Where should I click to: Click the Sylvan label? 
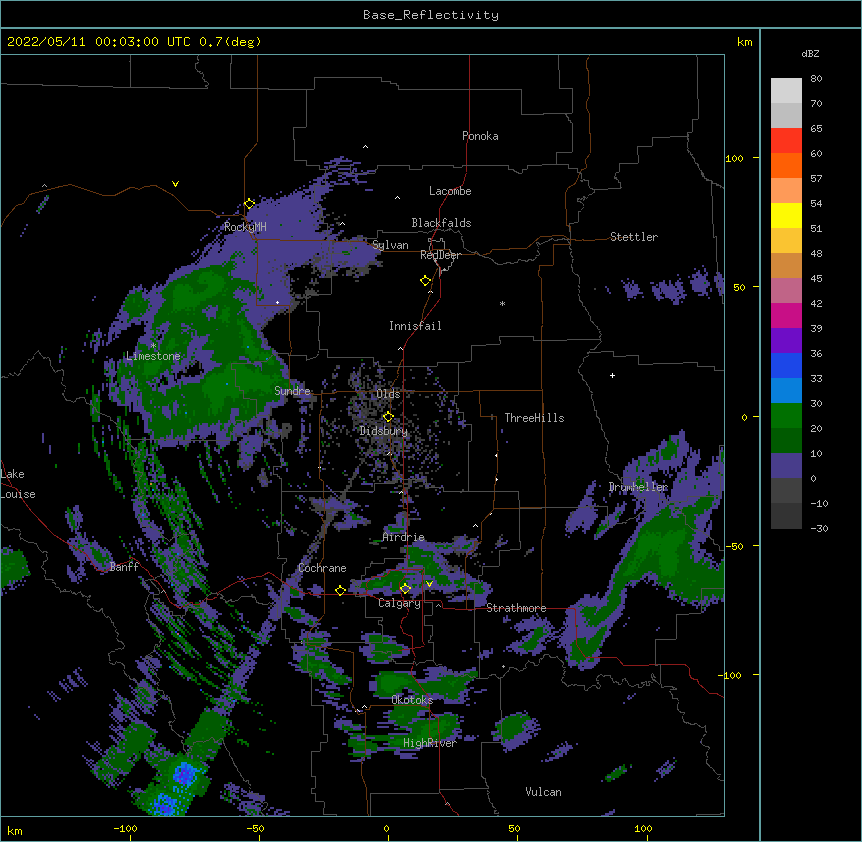pyautogui.click(x=390, y=245)
